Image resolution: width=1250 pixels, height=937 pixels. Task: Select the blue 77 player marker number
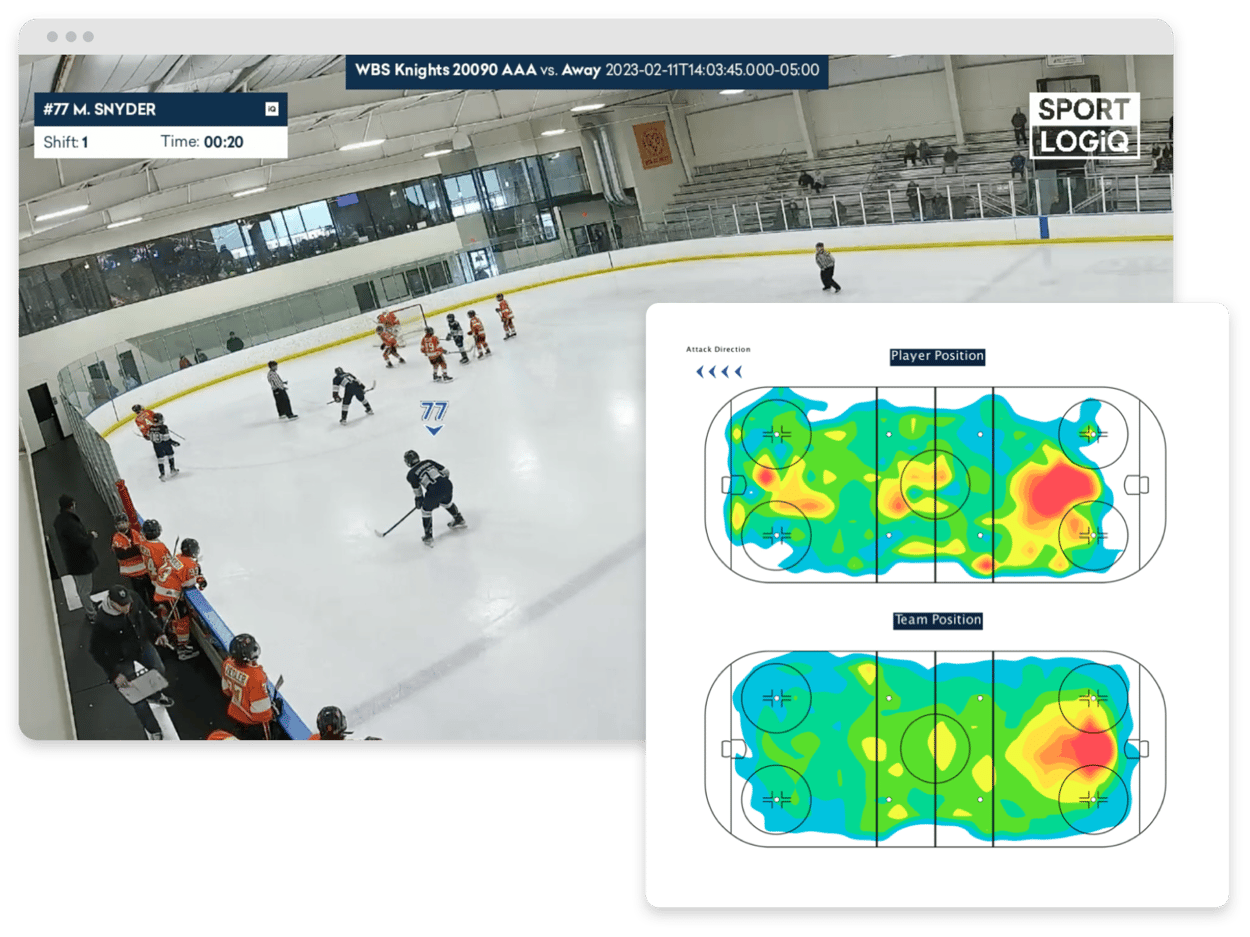pyautogui.click(x=433, y=411)
